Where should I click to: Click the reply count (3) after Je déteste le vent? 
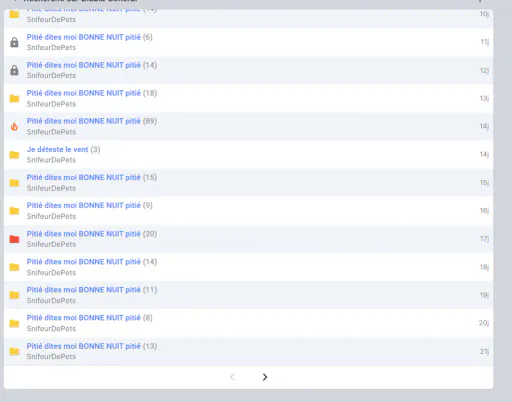(x=95, y=149)
